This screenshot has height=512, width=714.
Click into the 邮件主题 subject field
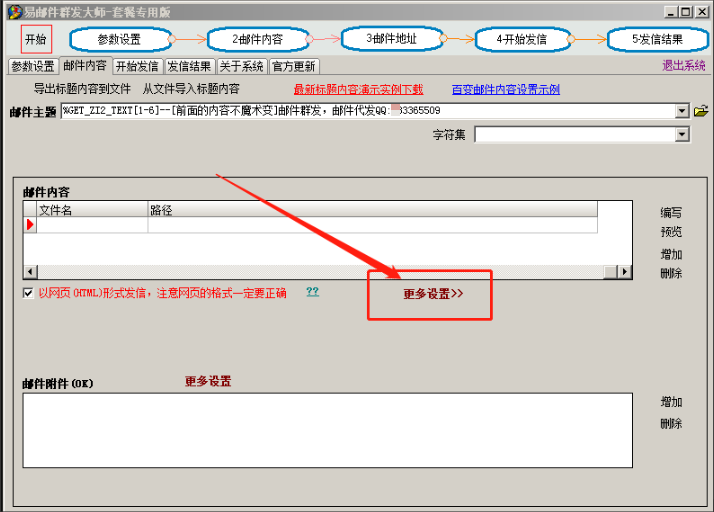(368, 111)
